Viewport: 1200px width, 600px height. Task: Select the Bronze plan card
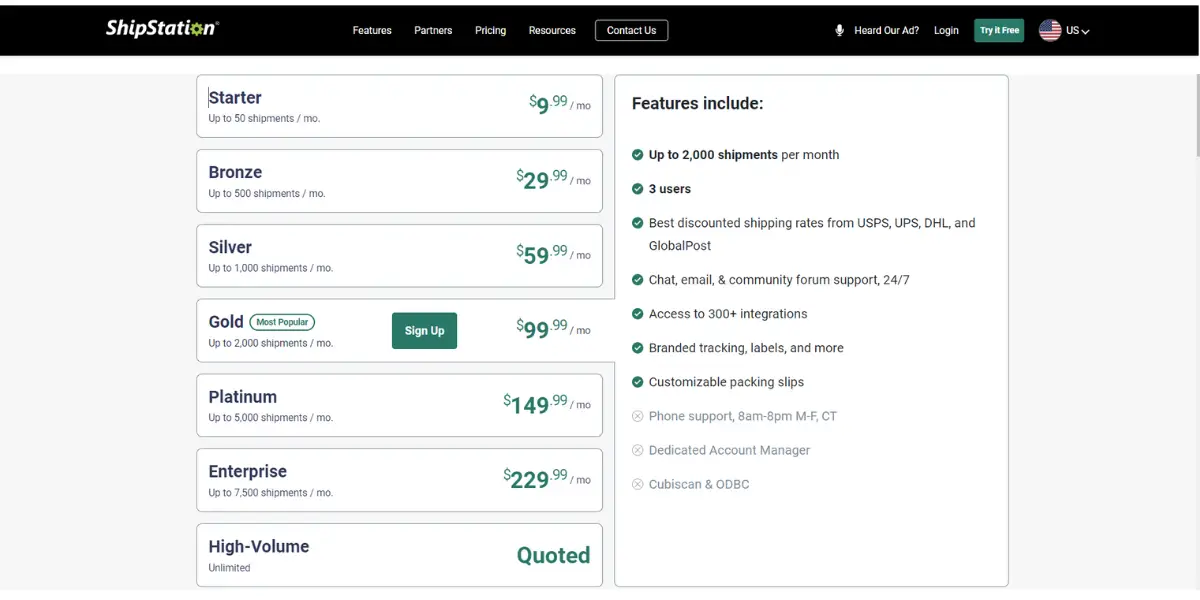pos(399,181)
